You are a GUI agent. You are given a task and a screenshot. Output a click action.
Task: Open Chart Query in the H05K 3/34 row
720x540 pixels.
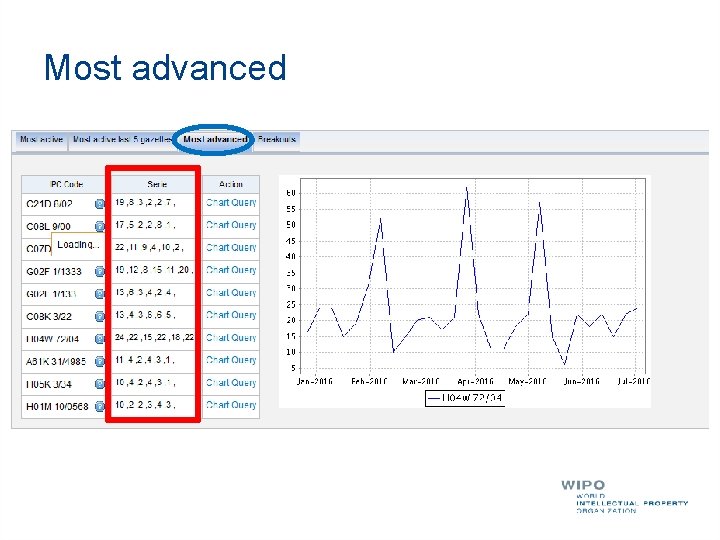[231, 382]
